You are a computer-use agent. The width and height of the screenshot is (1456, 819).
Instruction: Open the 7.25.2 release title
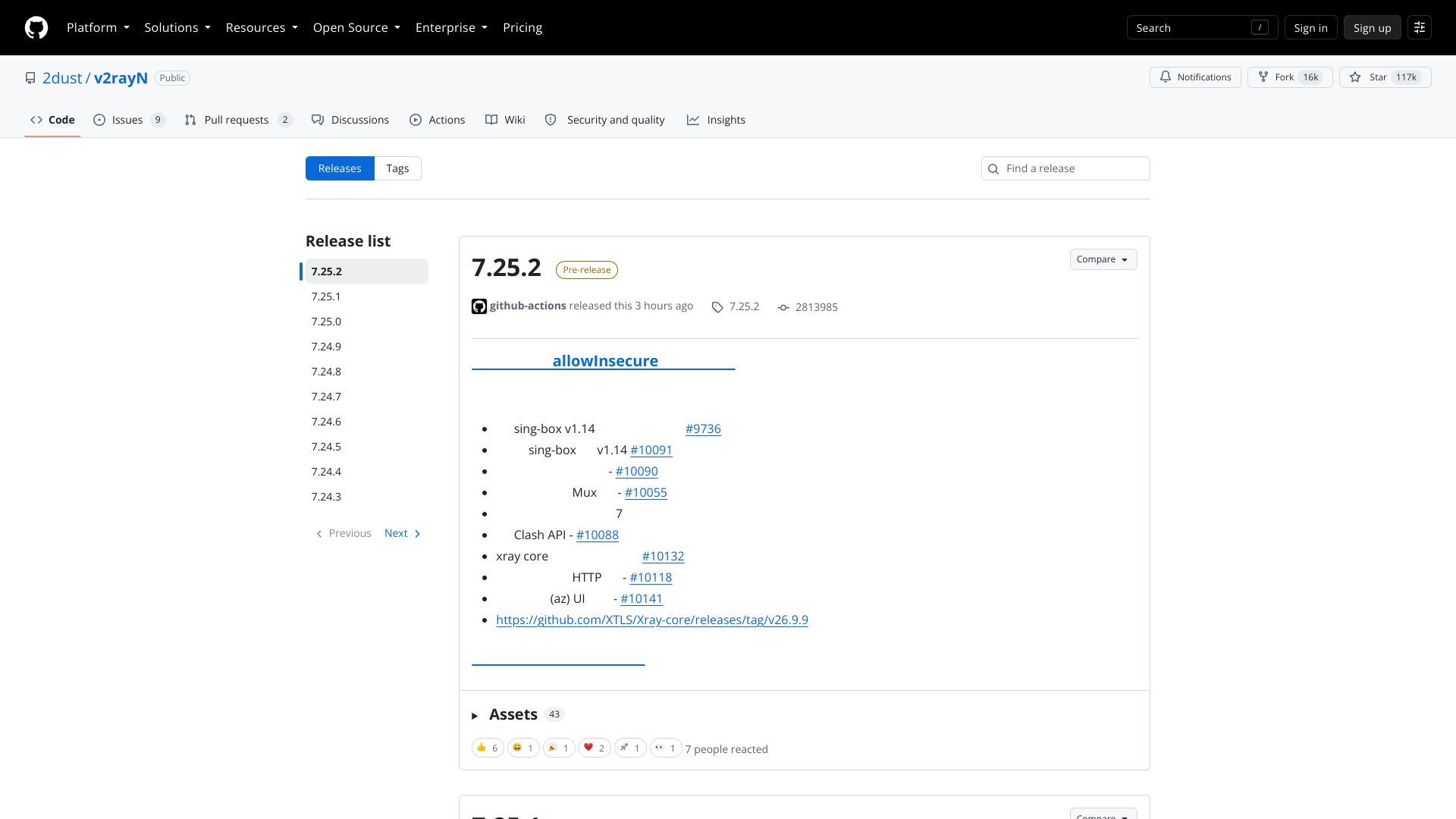pyautogui.click(x=507, y=267)
